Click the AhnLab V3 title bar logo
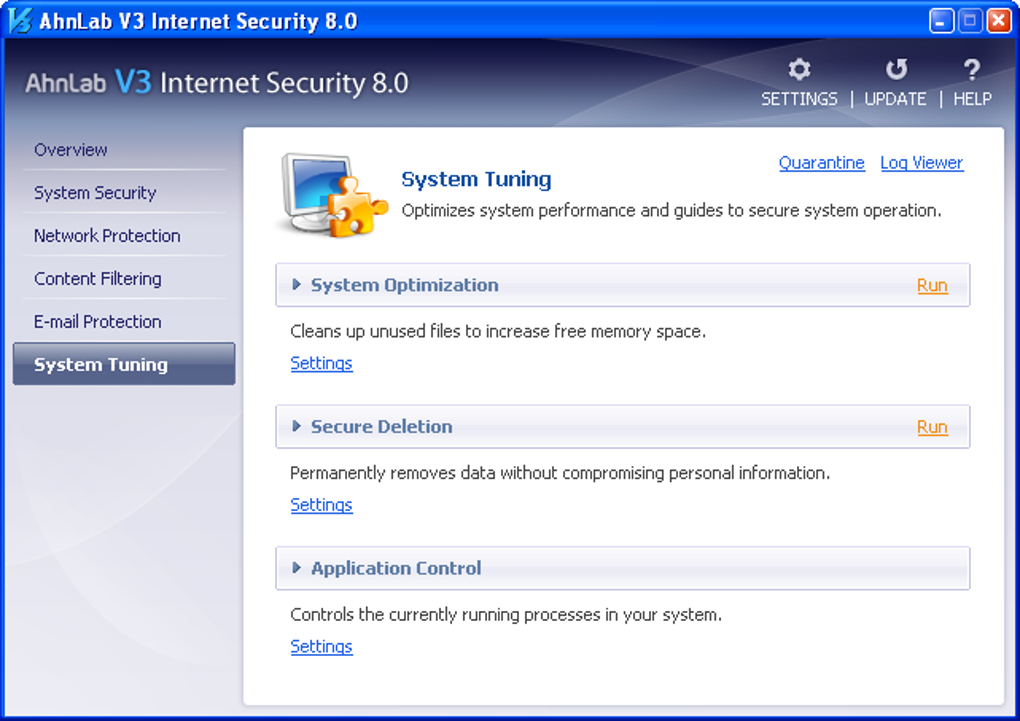This screenshot has width=1020, height=721. tap(20, 20)
